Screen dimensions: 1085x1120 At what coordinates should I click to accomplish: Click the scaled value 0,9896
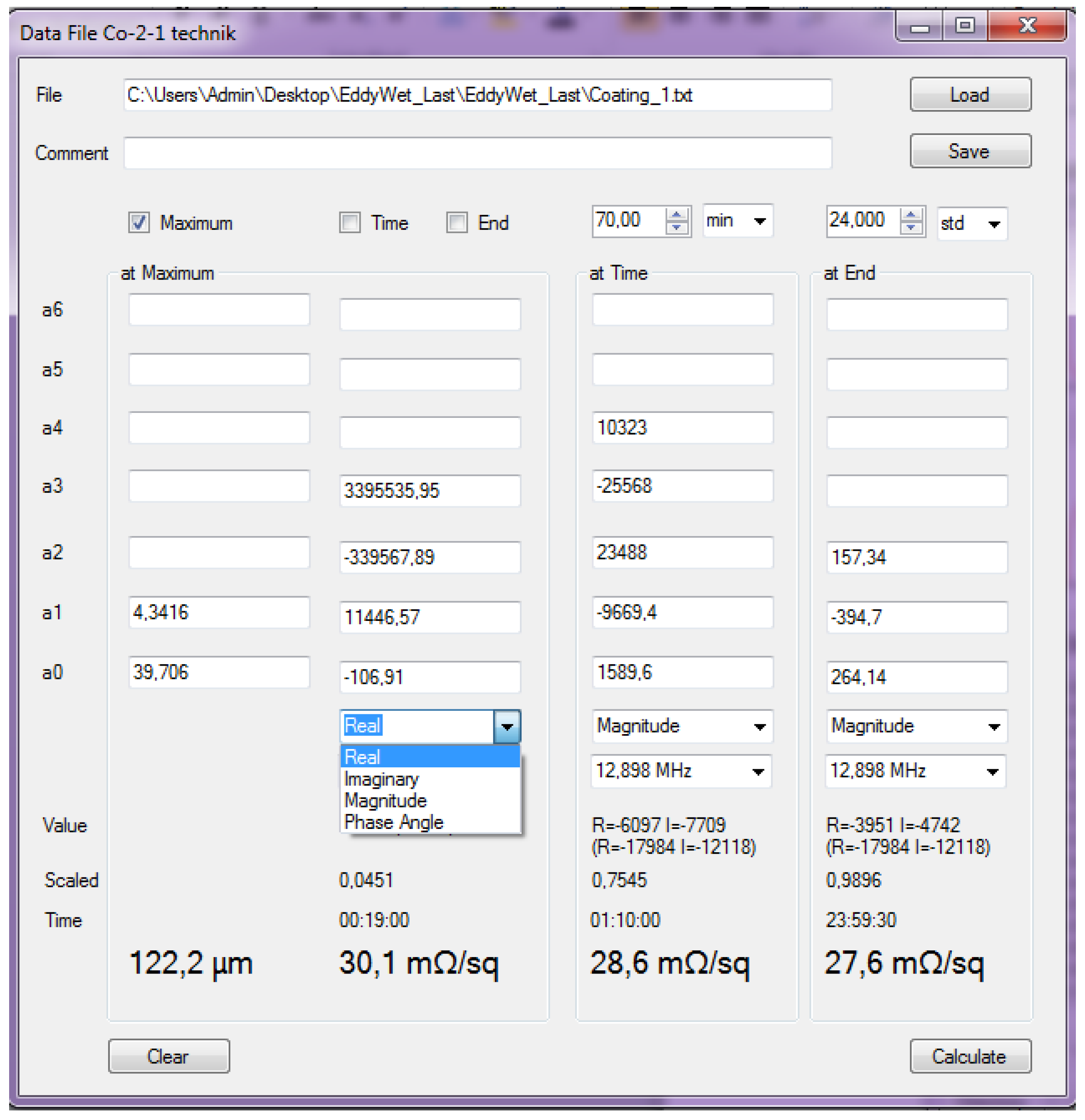coord(854,880)
